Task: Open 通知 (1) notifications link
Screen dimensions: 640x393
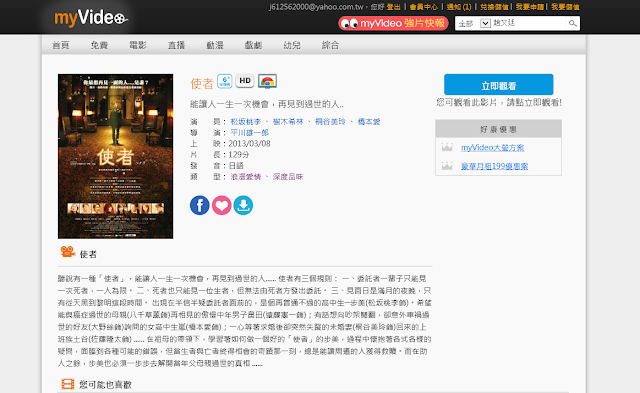Action: point(459,7)
